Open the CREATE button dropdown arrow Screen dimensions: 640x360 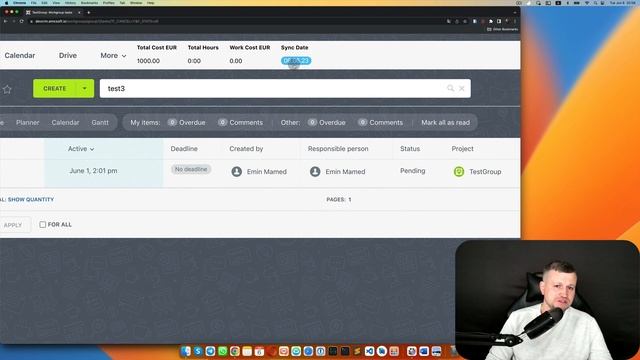pyautogui.click(x=84, y=89)
